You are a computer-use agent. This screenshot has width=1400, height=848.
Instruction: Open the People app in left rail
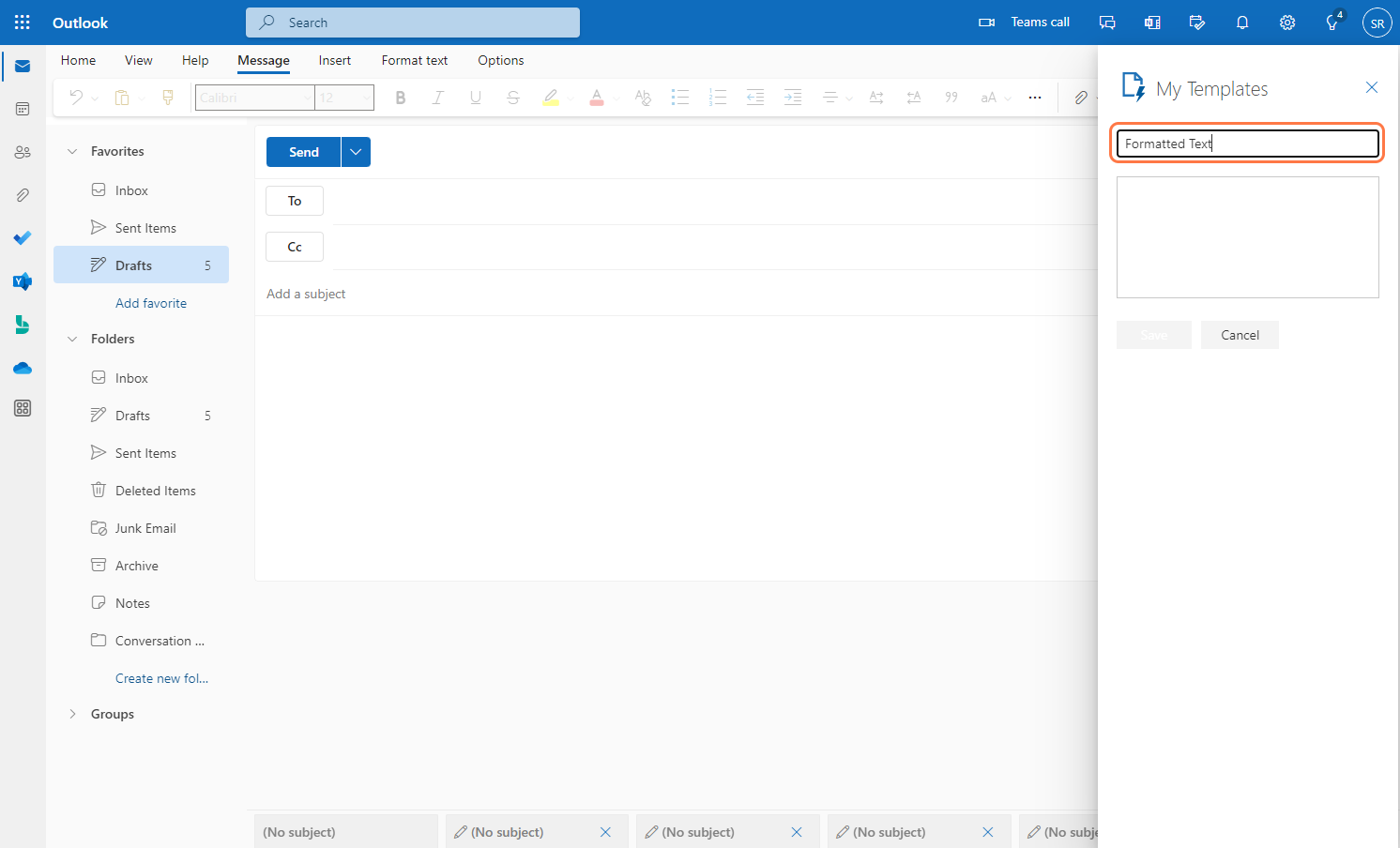[23, 152]
